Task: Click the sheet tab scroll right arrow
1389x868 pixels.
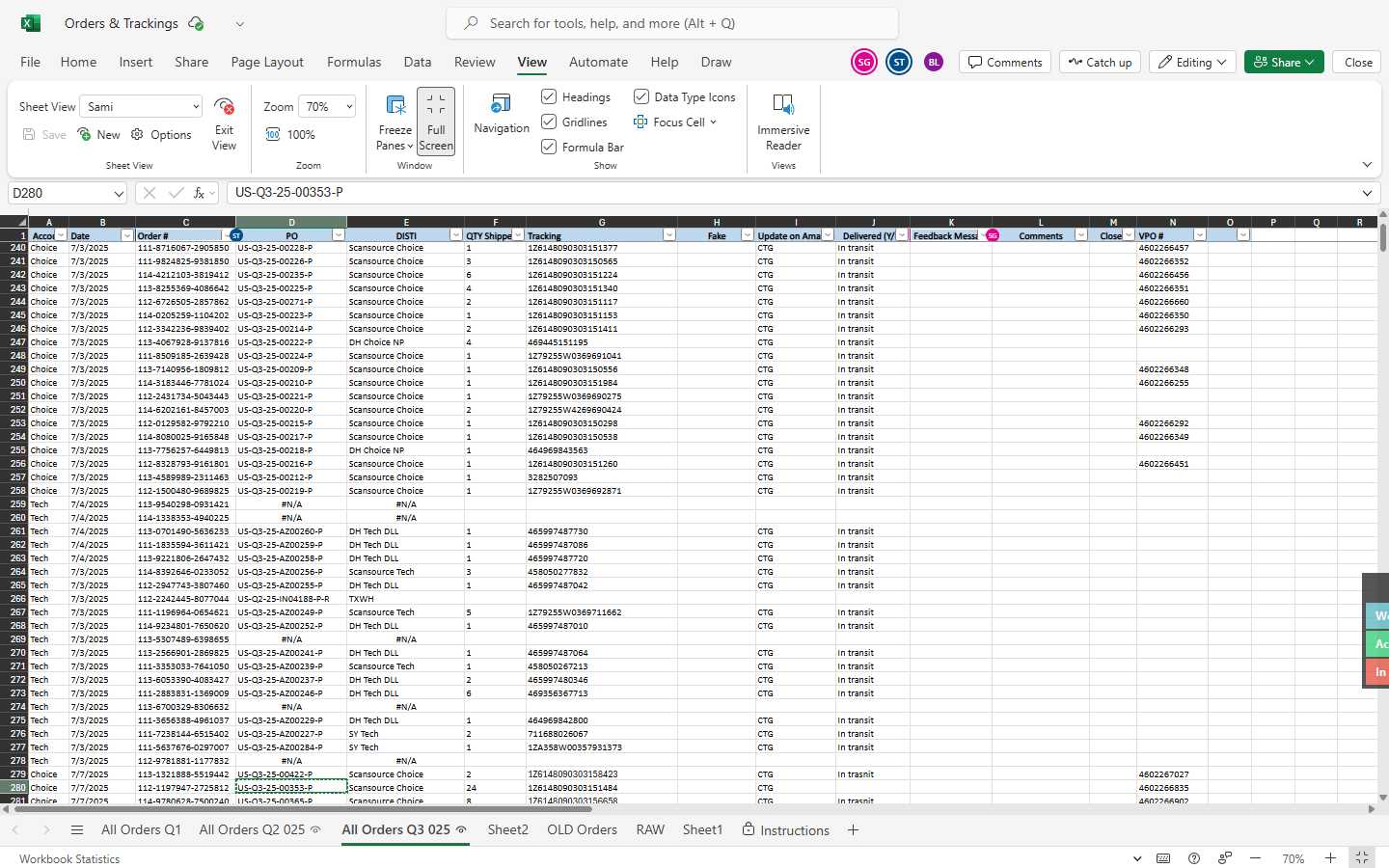Action: pos(46,830)
